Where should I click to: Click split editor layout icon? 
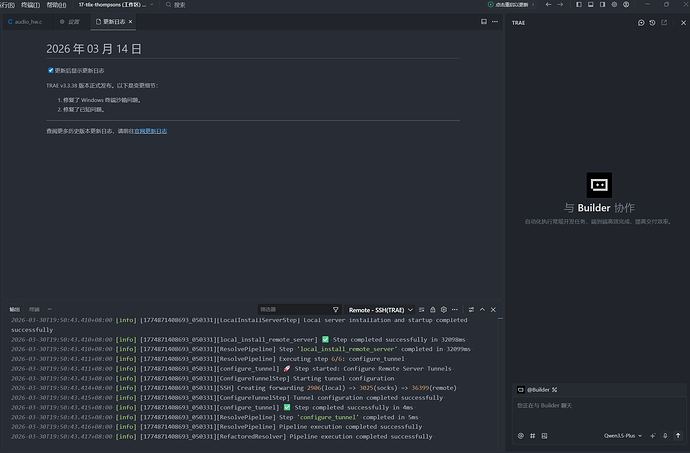click(484, 22)
